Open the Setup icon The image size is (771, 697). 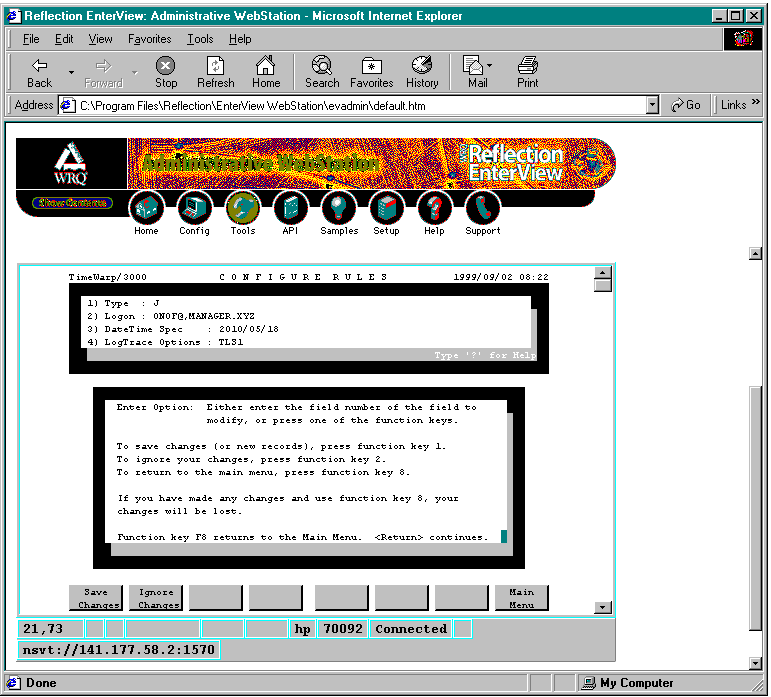click(x=386, y=207)
